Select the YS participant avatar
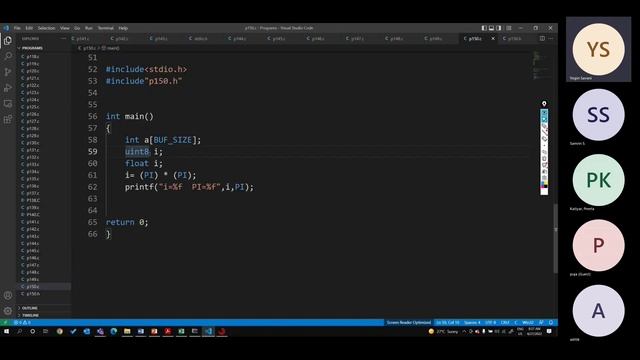The height and width of the screenshot is (360, 640). pos(598,49)
